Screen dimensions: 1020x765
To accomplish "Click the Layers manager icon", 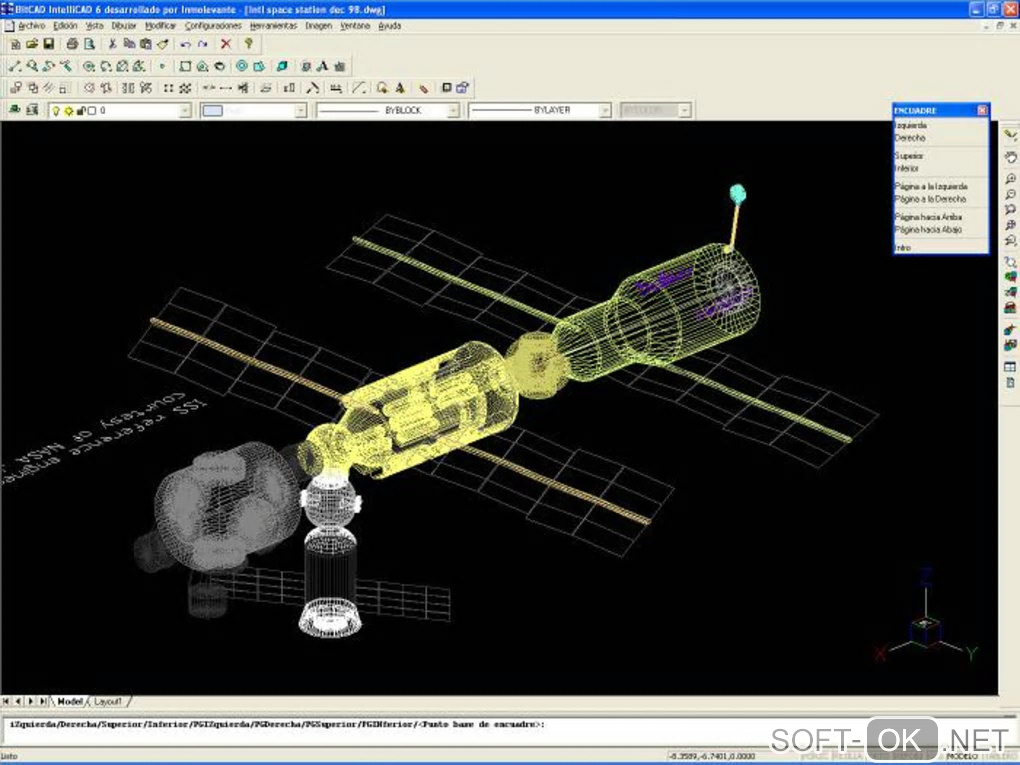I will 32,111.
